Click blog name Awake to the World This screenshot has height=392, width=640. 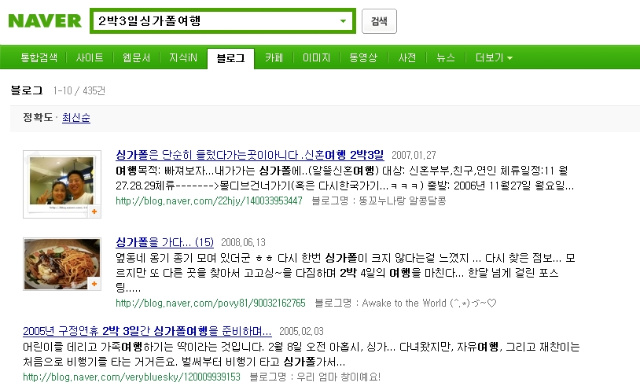coord(429,303)
